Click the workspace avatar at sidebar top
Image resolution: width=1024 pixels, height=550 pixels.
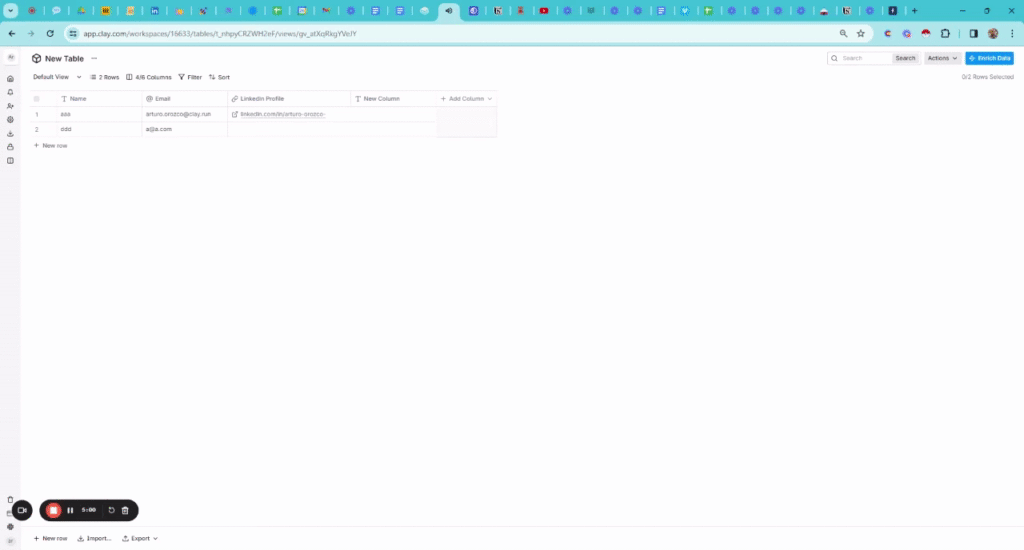click(x=10, y=57)
